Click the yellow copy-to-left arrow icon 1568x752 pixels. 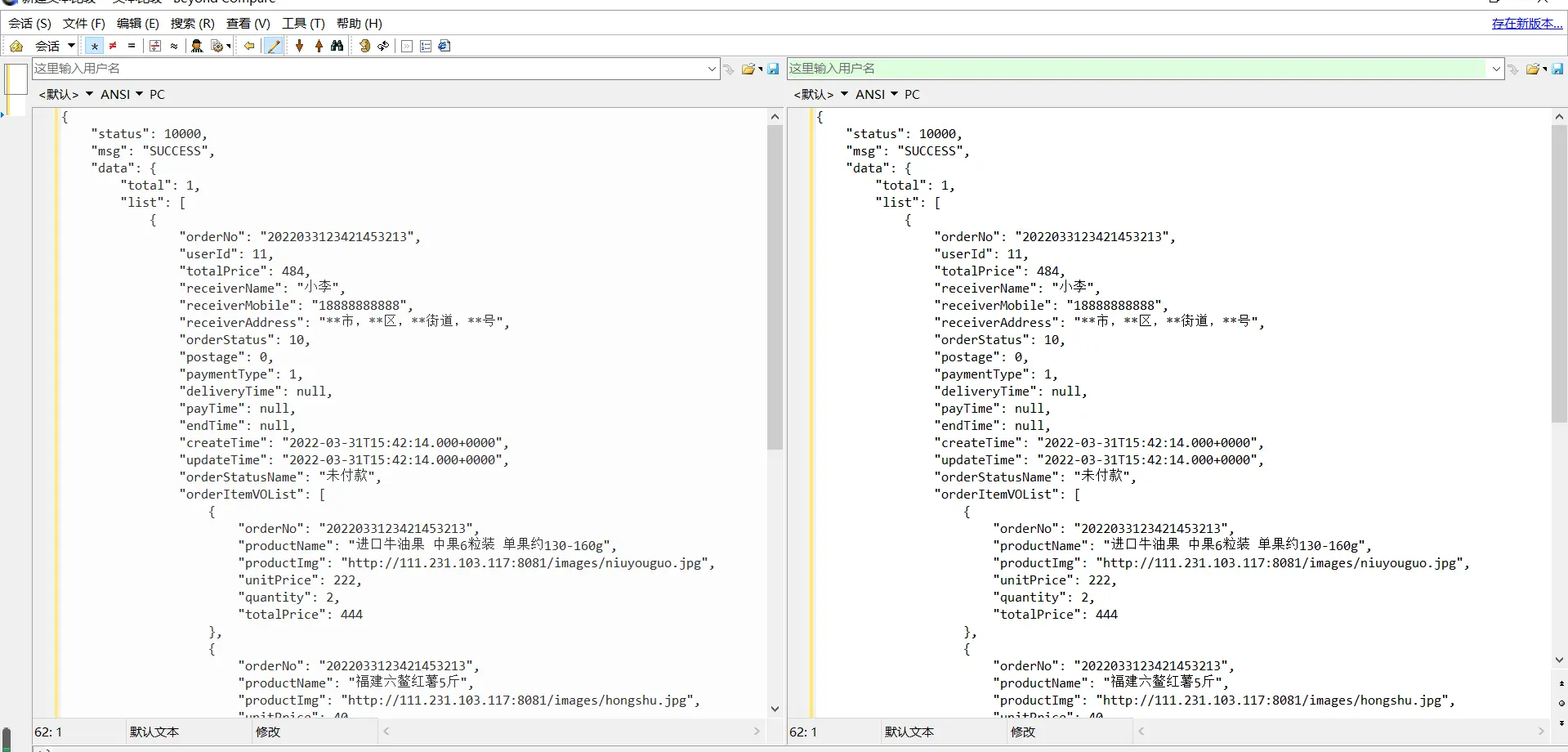coord(249,46)
